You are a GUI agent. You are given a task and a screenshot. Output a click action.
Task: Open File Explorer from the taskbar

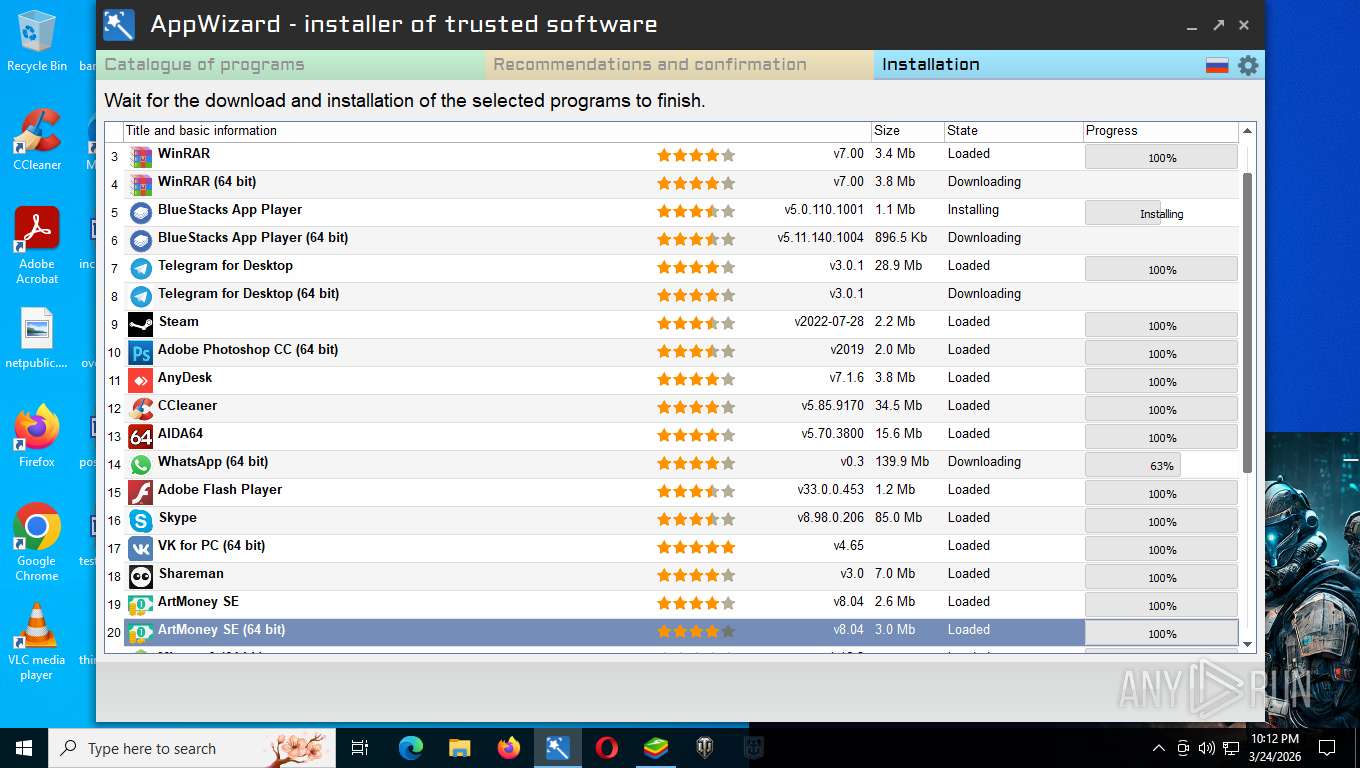point(460,748)
